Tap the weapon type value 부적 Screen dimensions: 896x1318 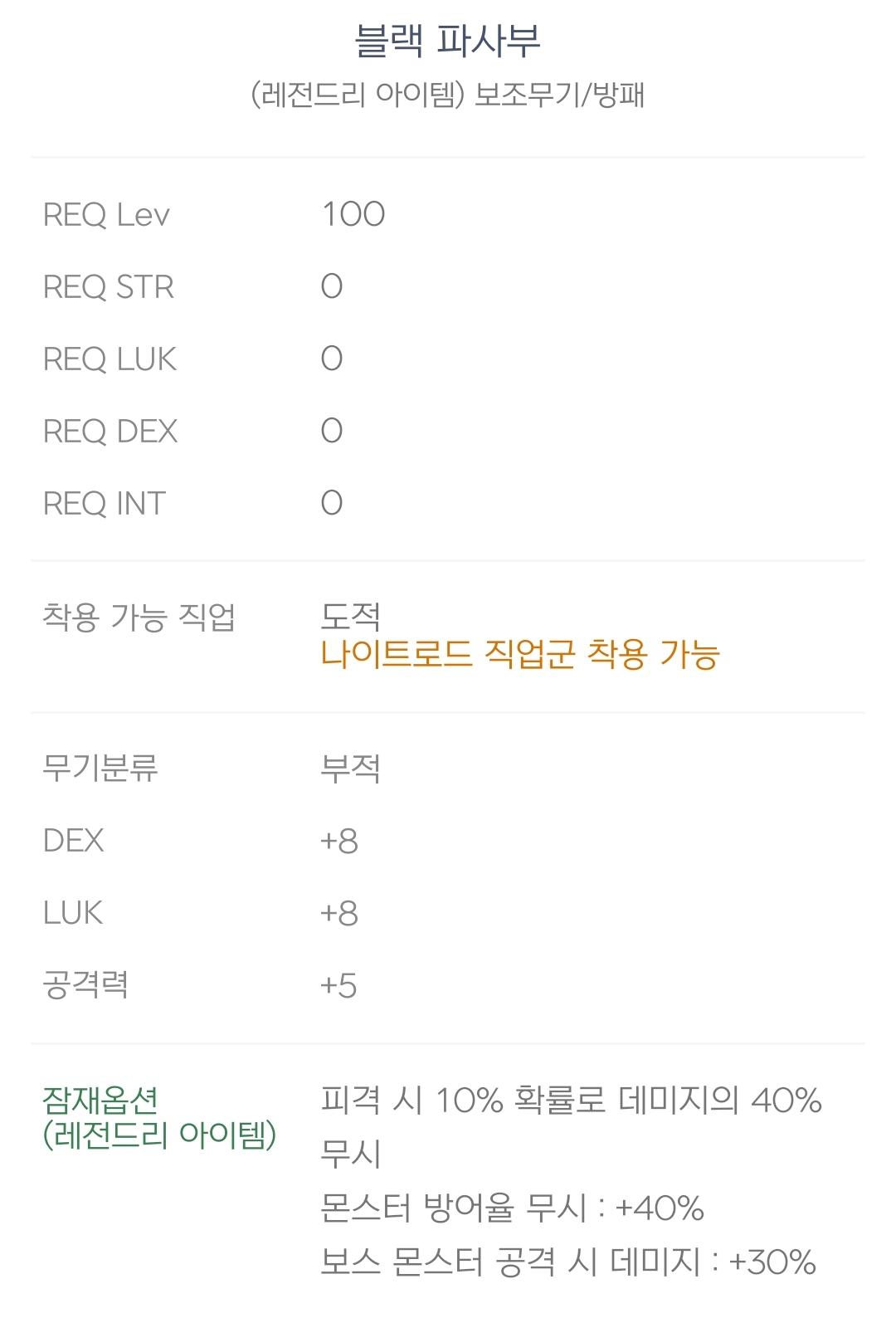point(350,768)
